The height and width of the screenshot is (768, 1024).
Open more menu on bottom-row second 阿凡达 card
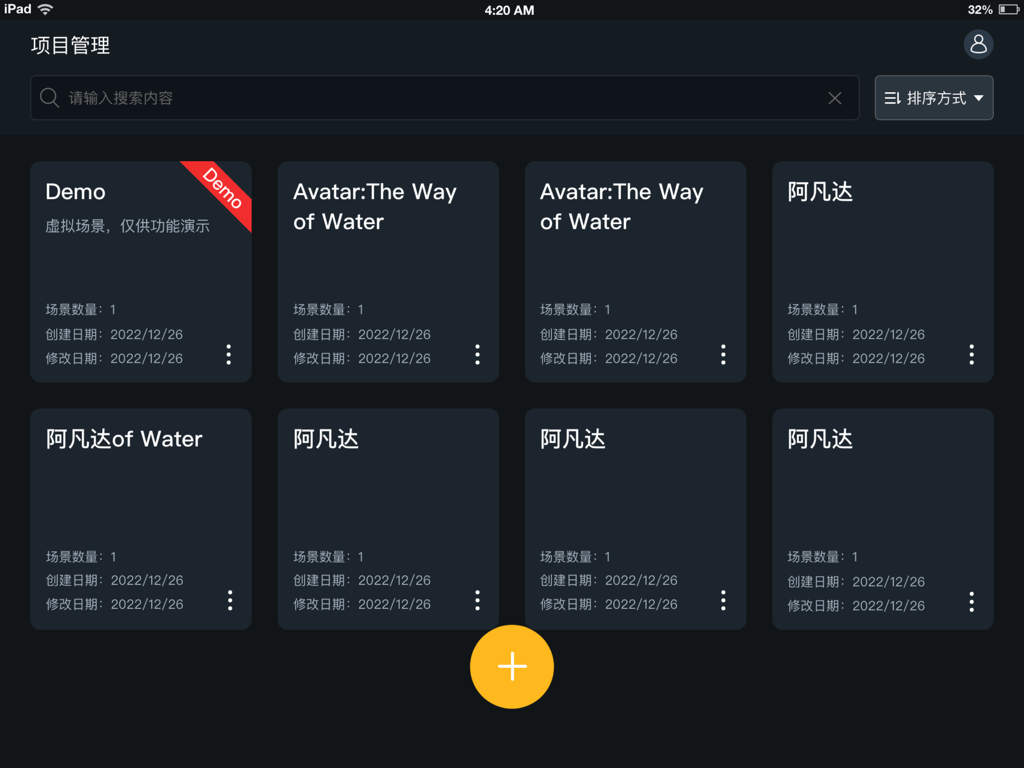[x=477, y=600]
